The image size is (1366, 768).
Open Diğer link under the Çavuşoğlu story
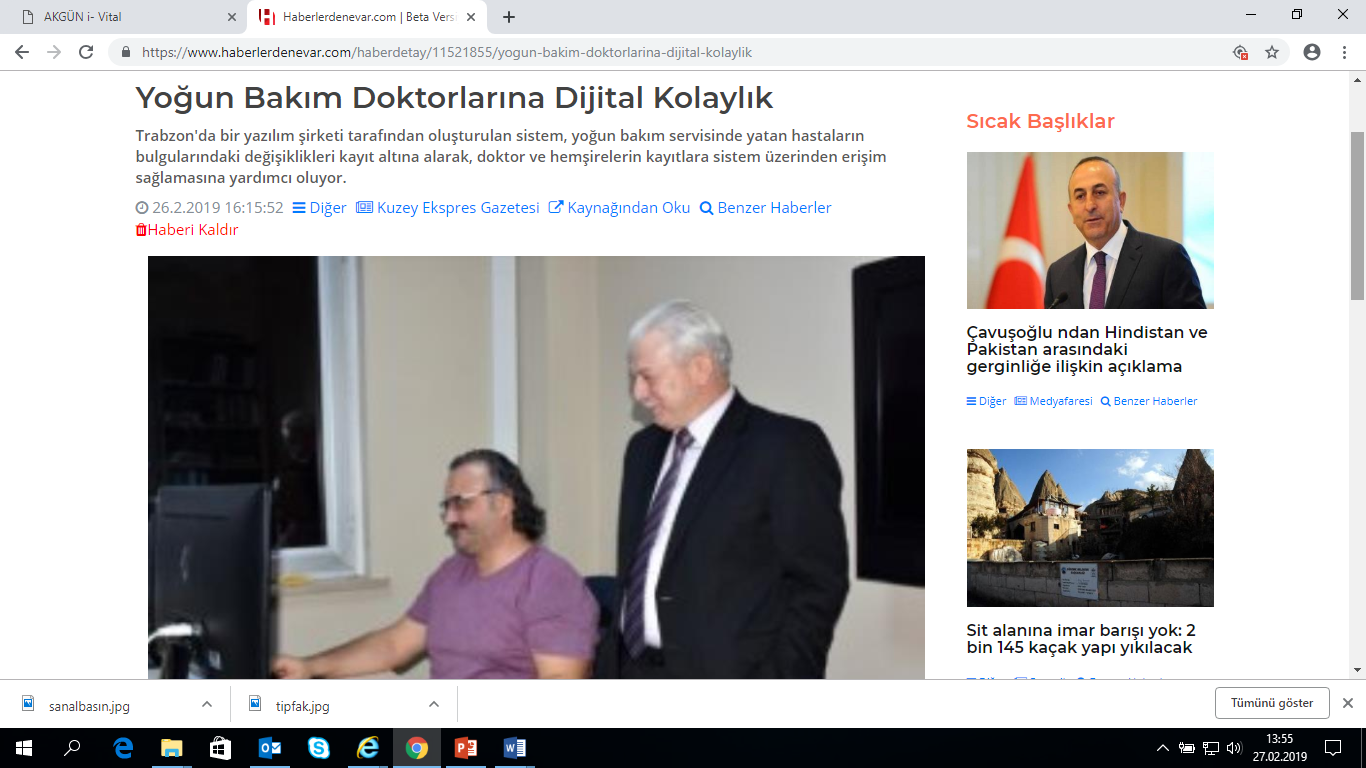pyautogui.click(x=986, y=401)
